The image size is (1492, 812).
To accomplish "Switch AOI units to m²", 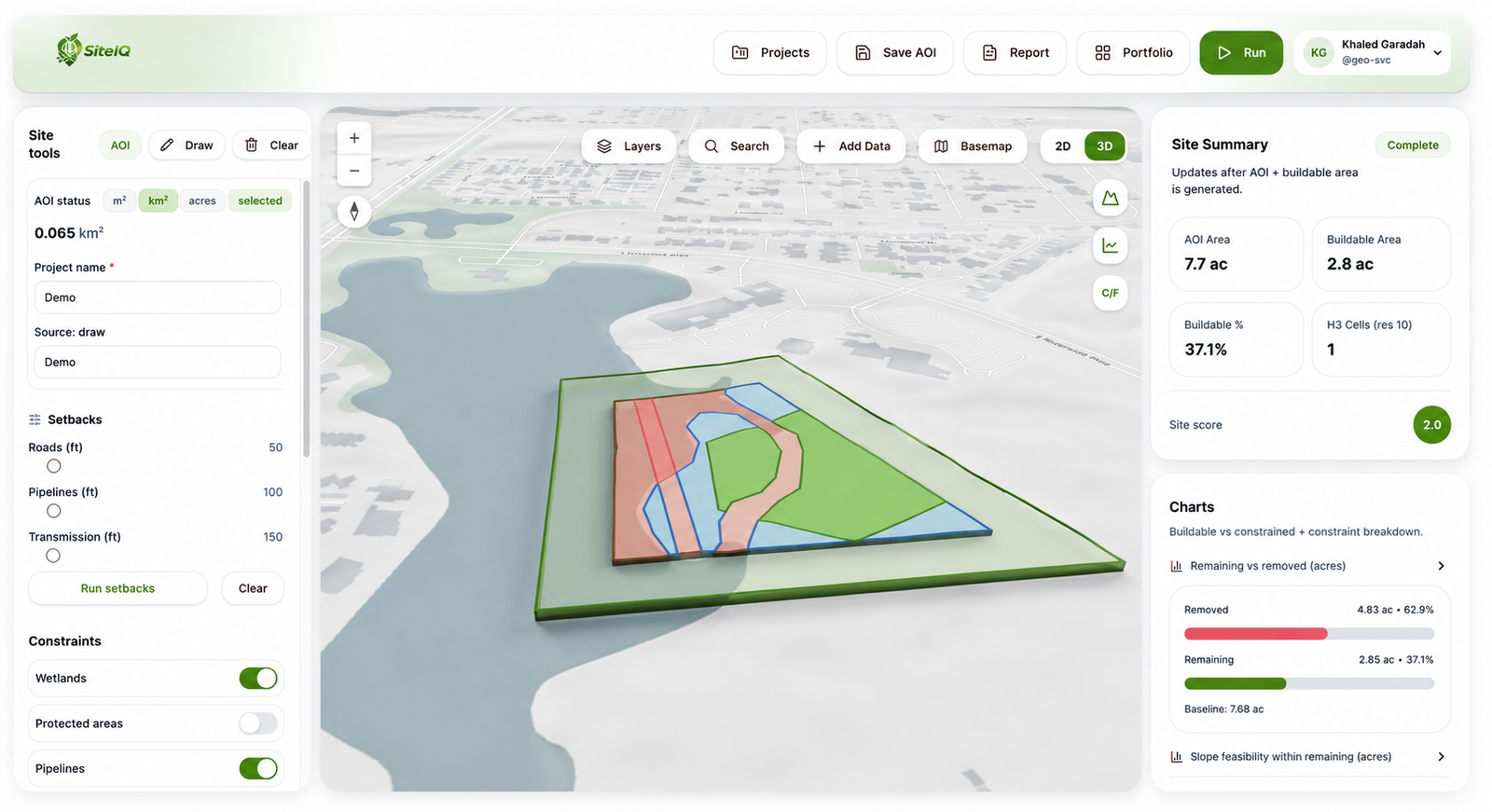I will 119,200.
